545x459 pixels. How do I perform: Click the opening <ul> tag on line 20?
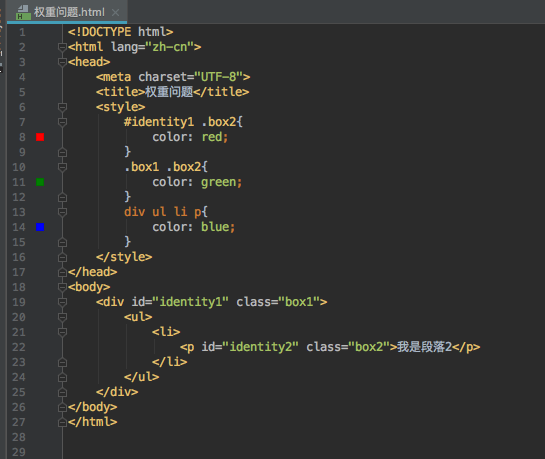pyautogui.click(x=138, y=317)
